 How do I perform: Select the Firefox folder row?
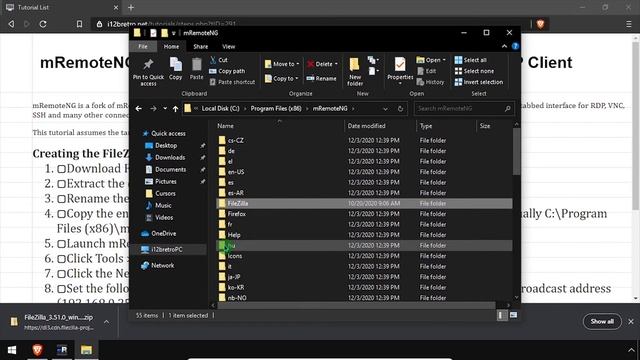pos(364,214)
